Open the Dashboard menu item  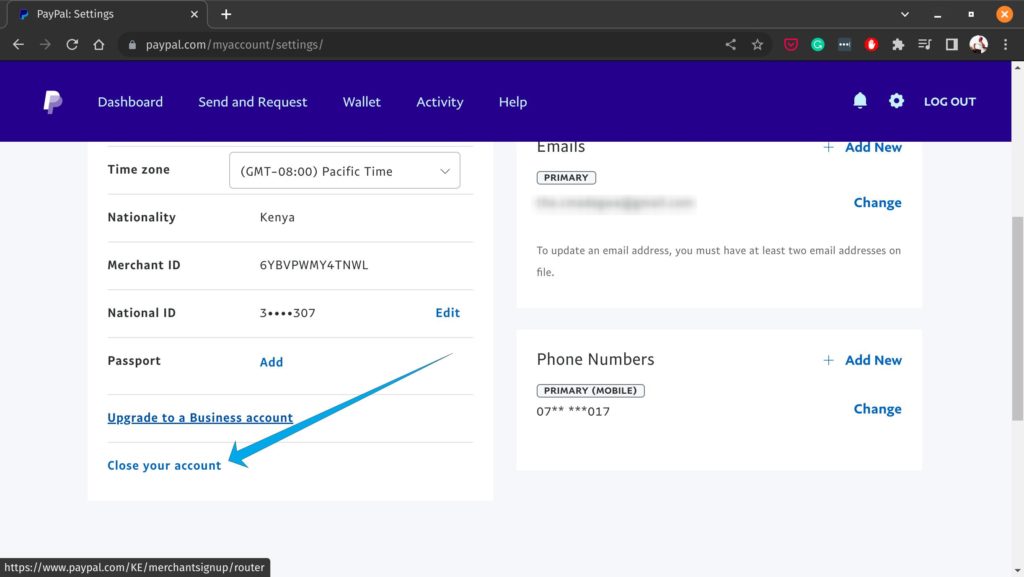(x=130, y=102)
